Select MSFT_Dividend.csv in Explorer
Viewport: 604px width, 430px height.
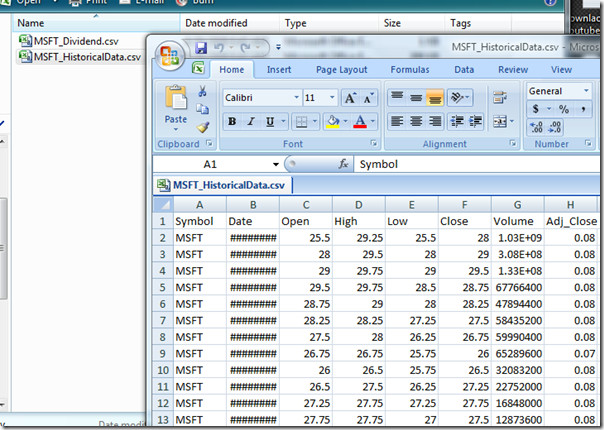(x=69, y=41)
